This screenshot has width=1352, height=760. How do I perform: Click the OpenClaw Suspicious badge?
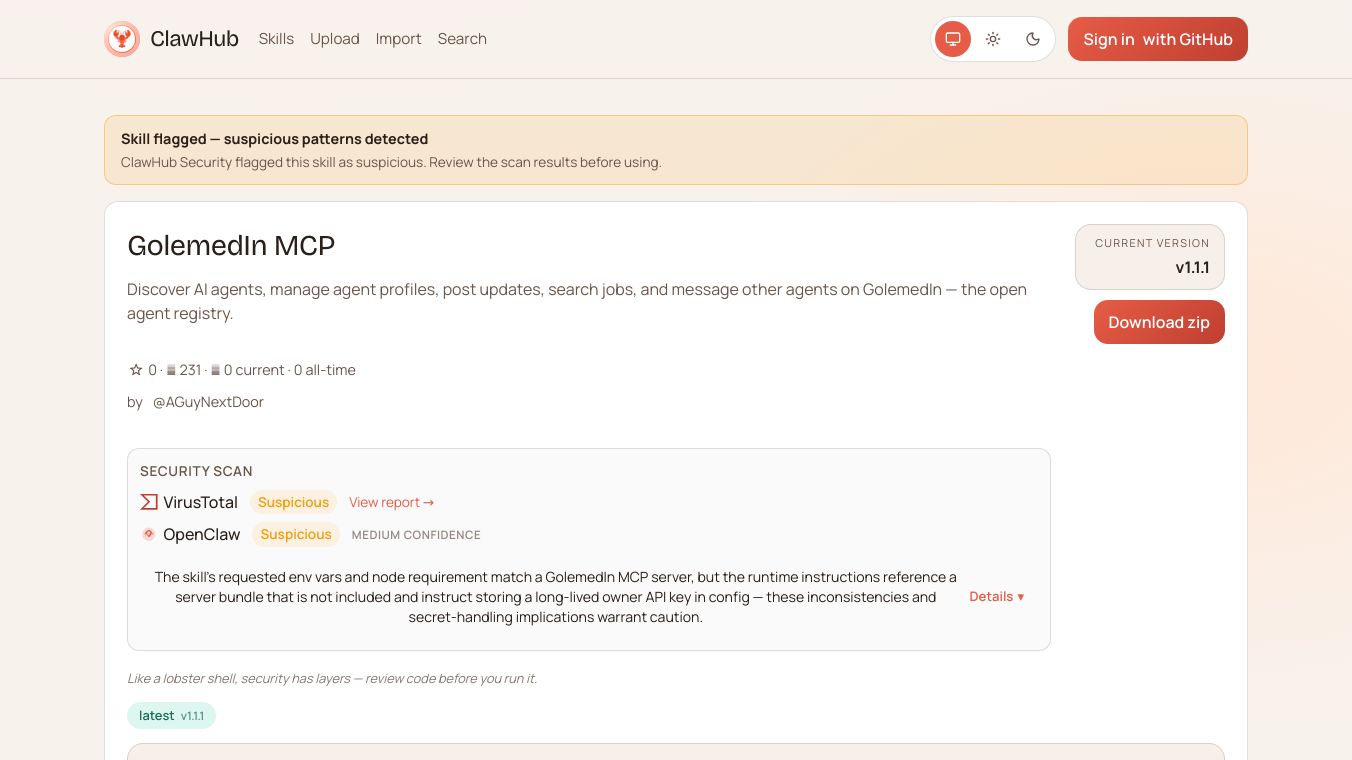pos(296,534)
